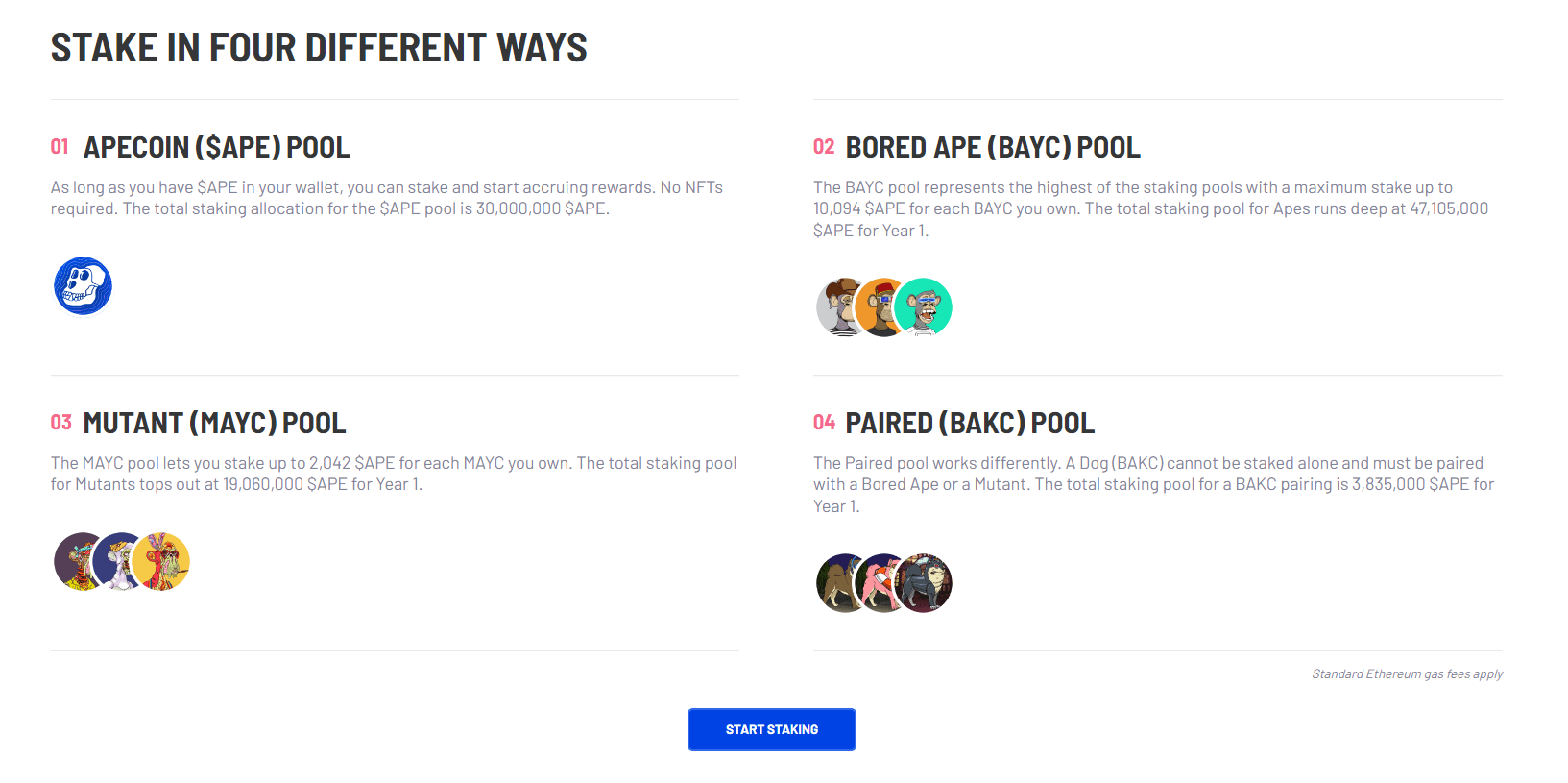Open the ApeCoin ($APE) Pool heading
Image resolution: width=1568 pixels, height=783 pixels.
coord(217,147)
